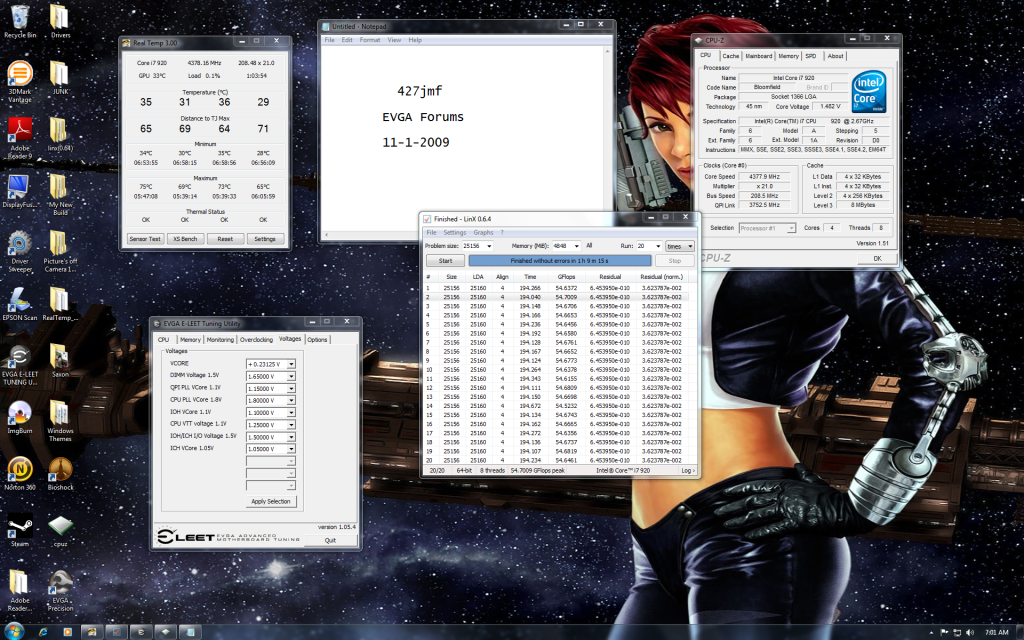1024x640 pixels.
Task: Launch Driver Sweeper from the desktop
Action: tap(19, 245)
